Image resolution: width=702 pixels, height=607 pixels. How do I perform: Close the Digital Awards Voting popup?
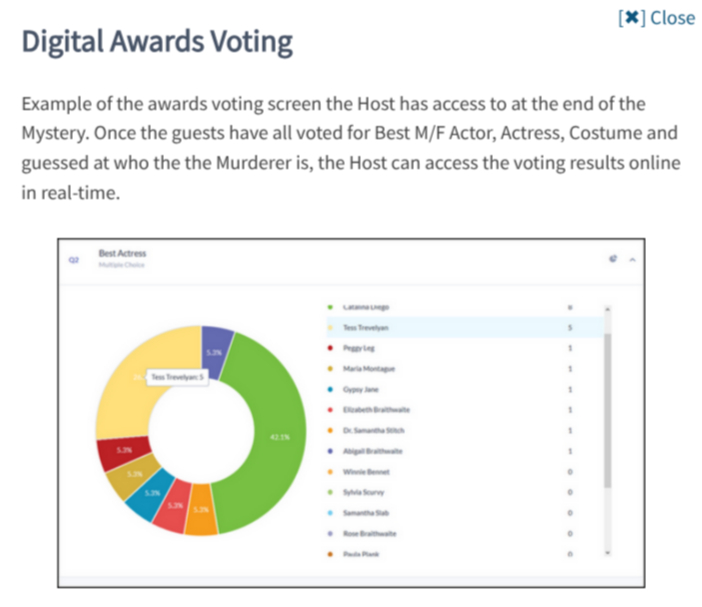pos(656,18)
